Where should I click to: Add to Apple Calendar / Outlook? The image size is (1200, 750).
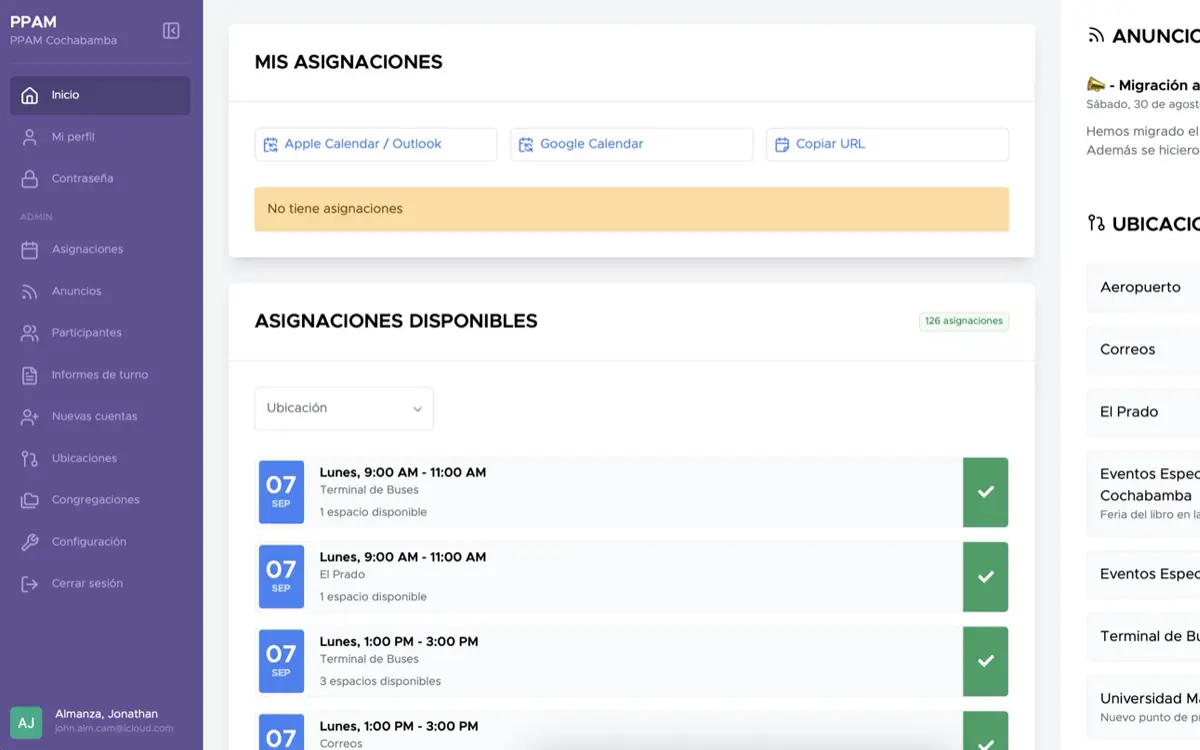click(x=376, y=145)
